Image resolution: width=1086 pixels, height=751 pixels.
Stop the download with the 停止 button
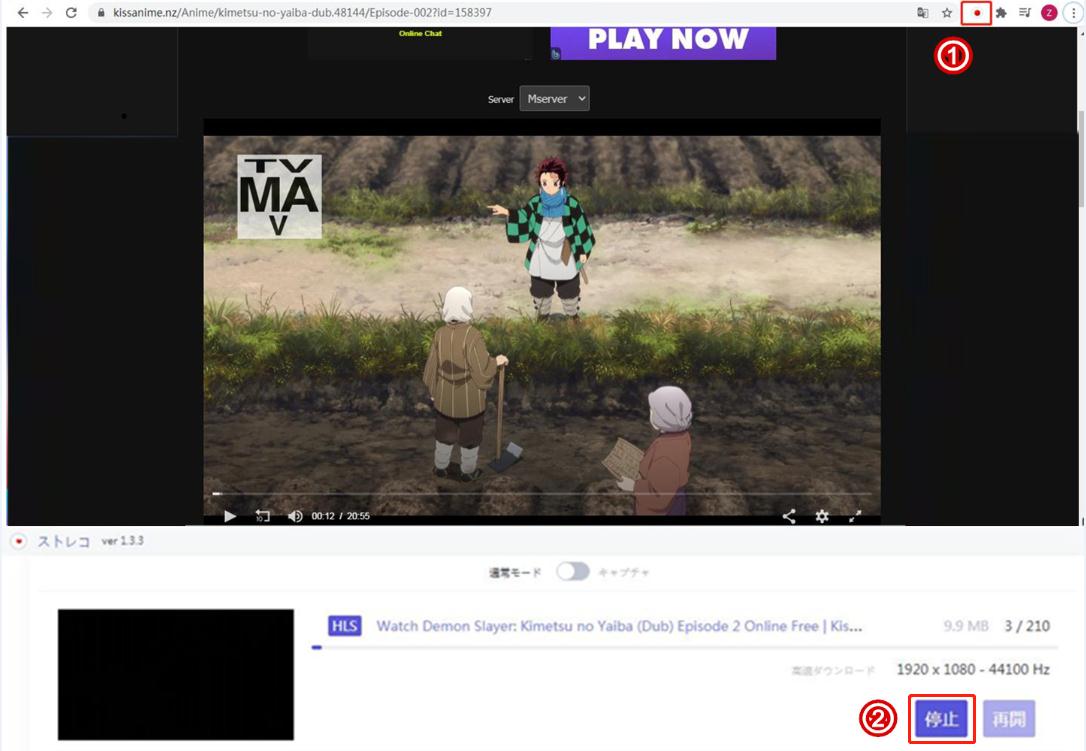click(x=941, y=719)
